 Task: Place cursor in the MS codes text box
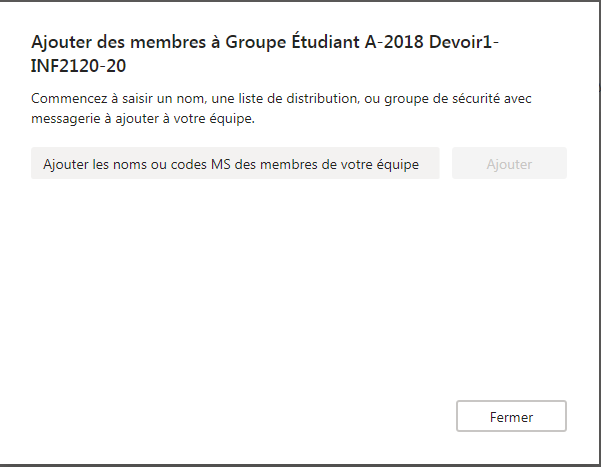[x=235, y=164]
